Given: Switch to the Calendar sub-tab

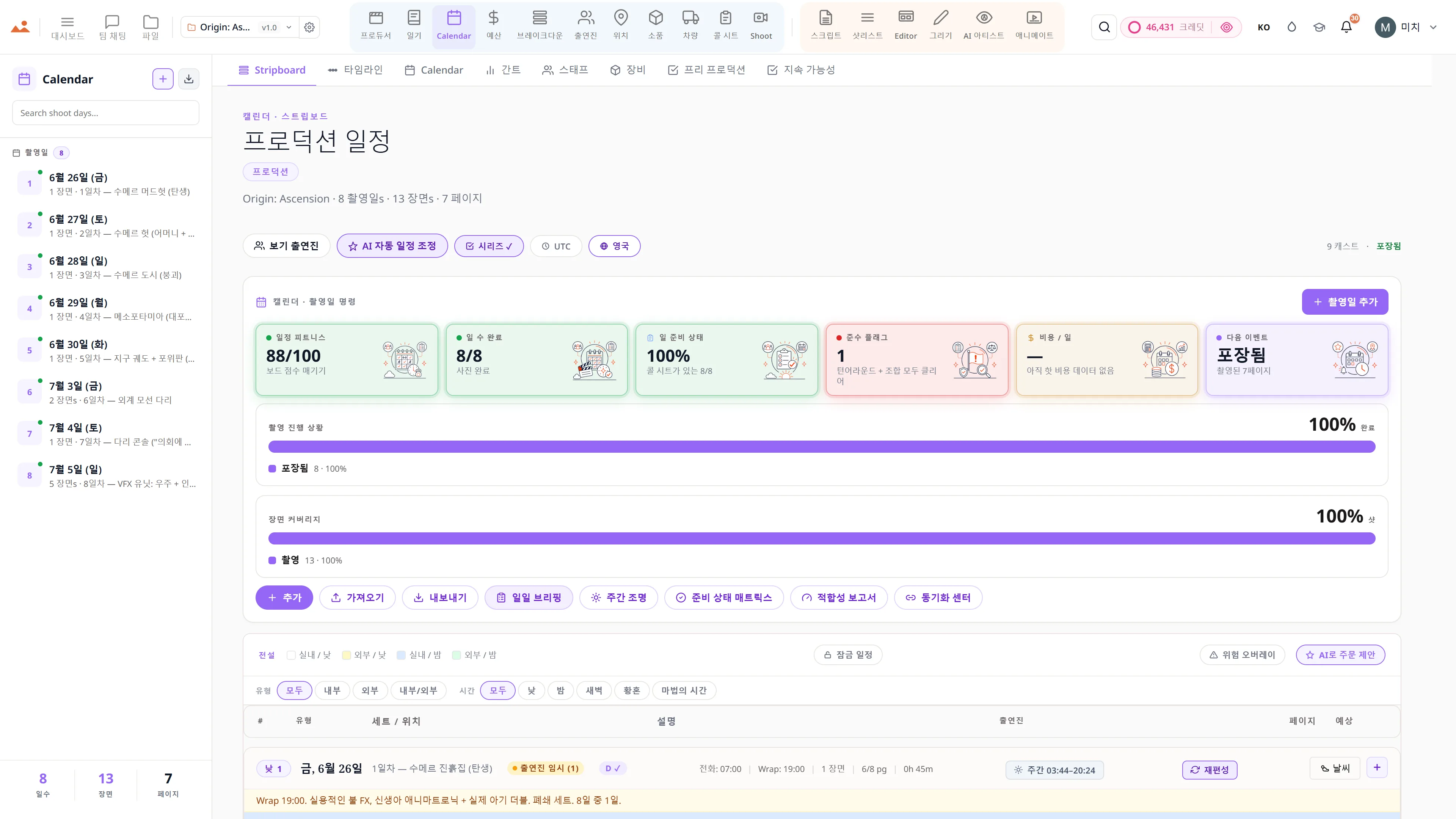Looking at the screenshot, I should pos(433,70).
